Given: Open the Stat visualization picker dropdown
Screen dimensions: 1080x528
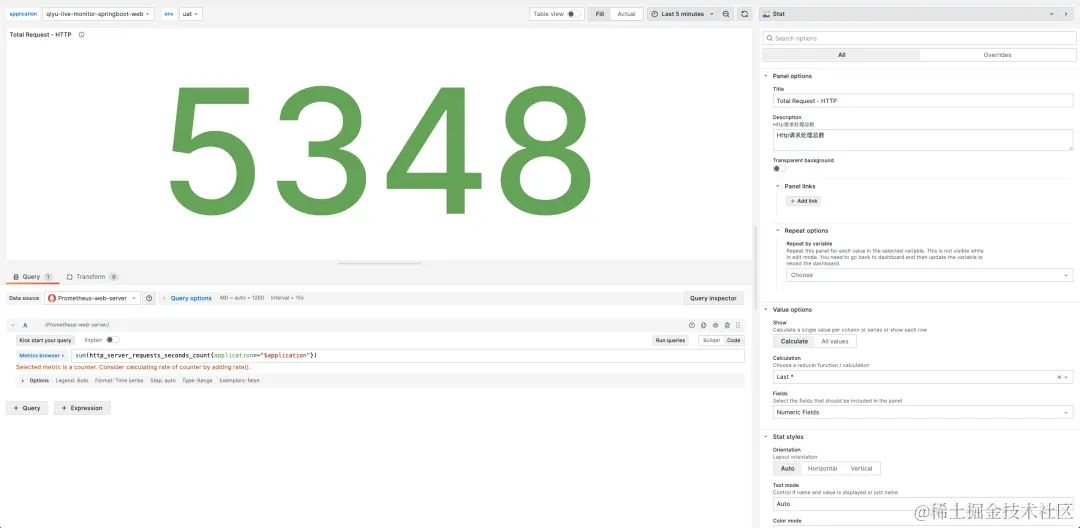Looking at the screenshot, I should pyautogui.click(x=909, y=14).
